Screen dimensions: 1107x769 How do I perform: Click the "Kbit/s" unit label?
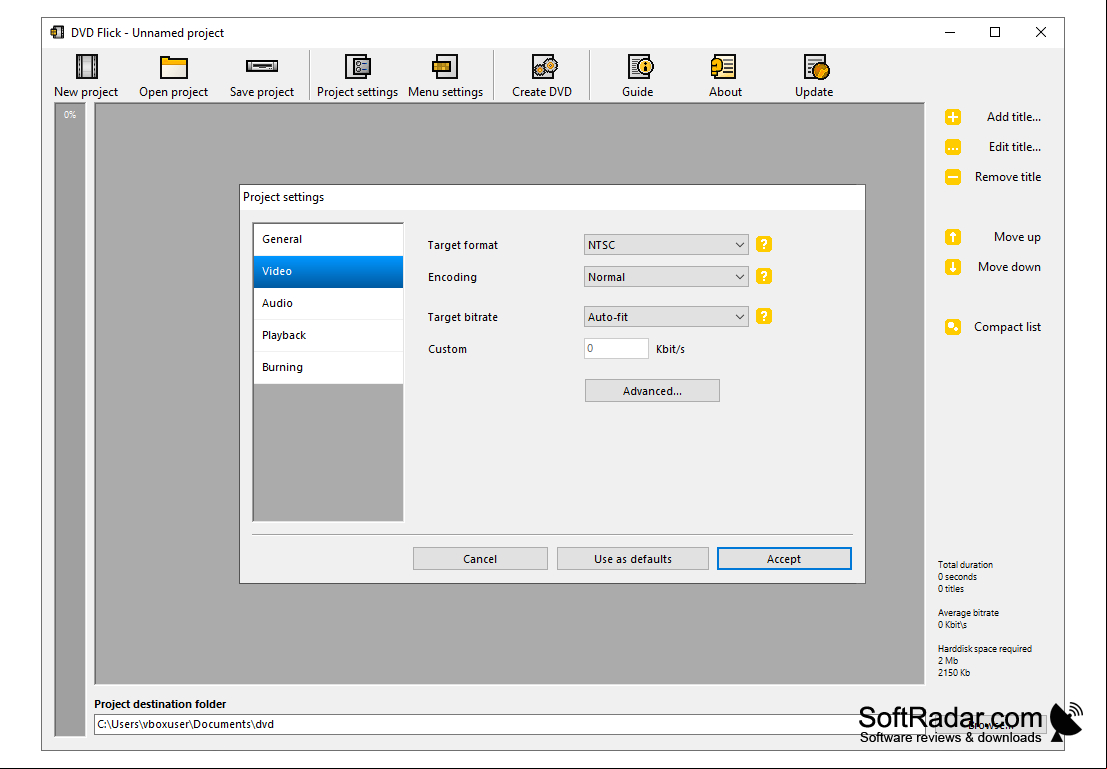pos(670,349)
